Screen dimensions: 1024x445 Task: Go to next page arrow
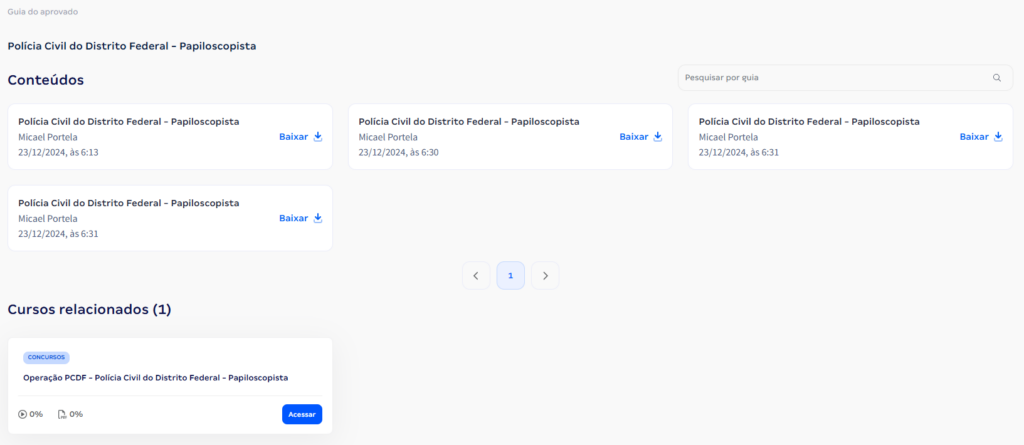[545, 276]
